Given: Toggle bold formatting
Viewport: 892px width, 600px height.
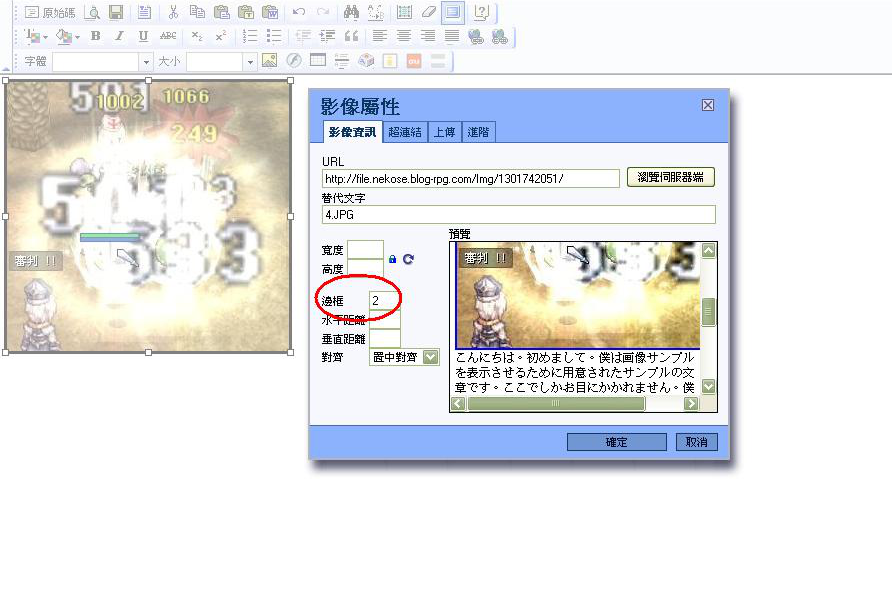Looking at the screenshot, I should click(96, 36).
